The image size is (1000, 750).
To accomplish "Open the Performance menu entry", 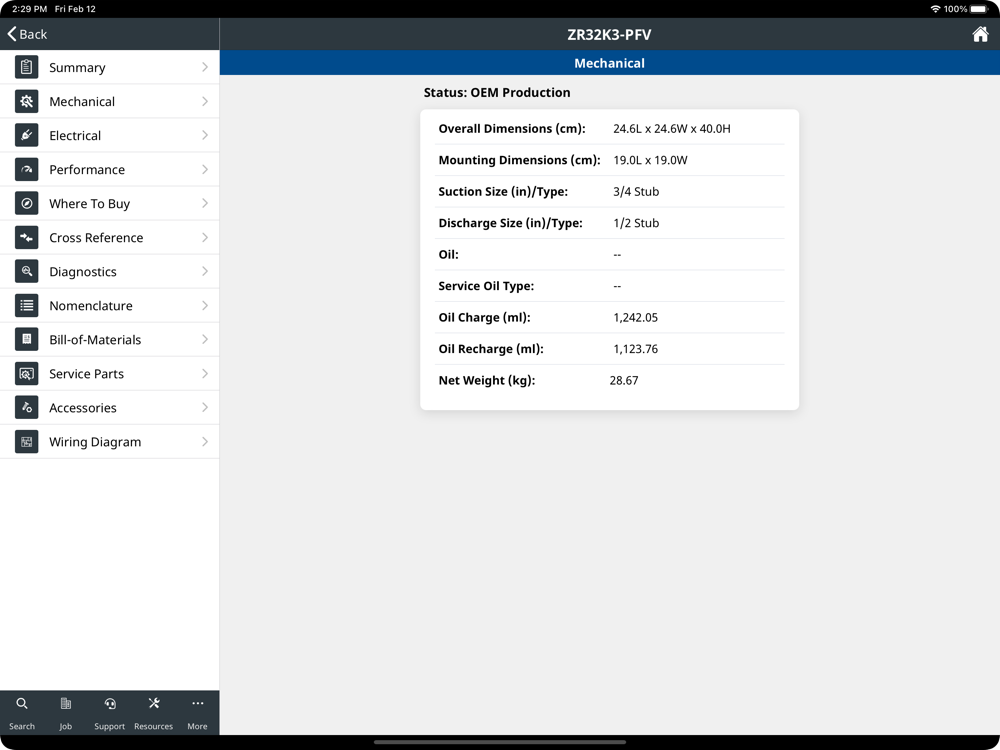I will (x=110, y=169).
